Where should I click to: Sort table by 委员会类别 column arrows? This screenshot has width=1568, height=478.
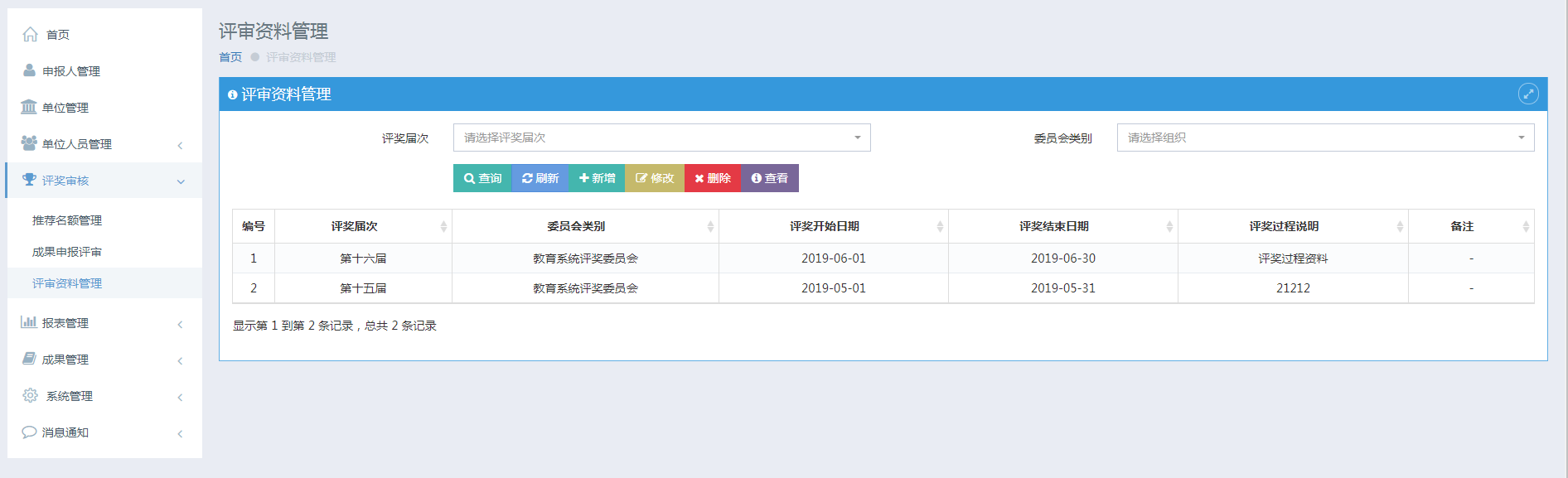click(710, 226)
